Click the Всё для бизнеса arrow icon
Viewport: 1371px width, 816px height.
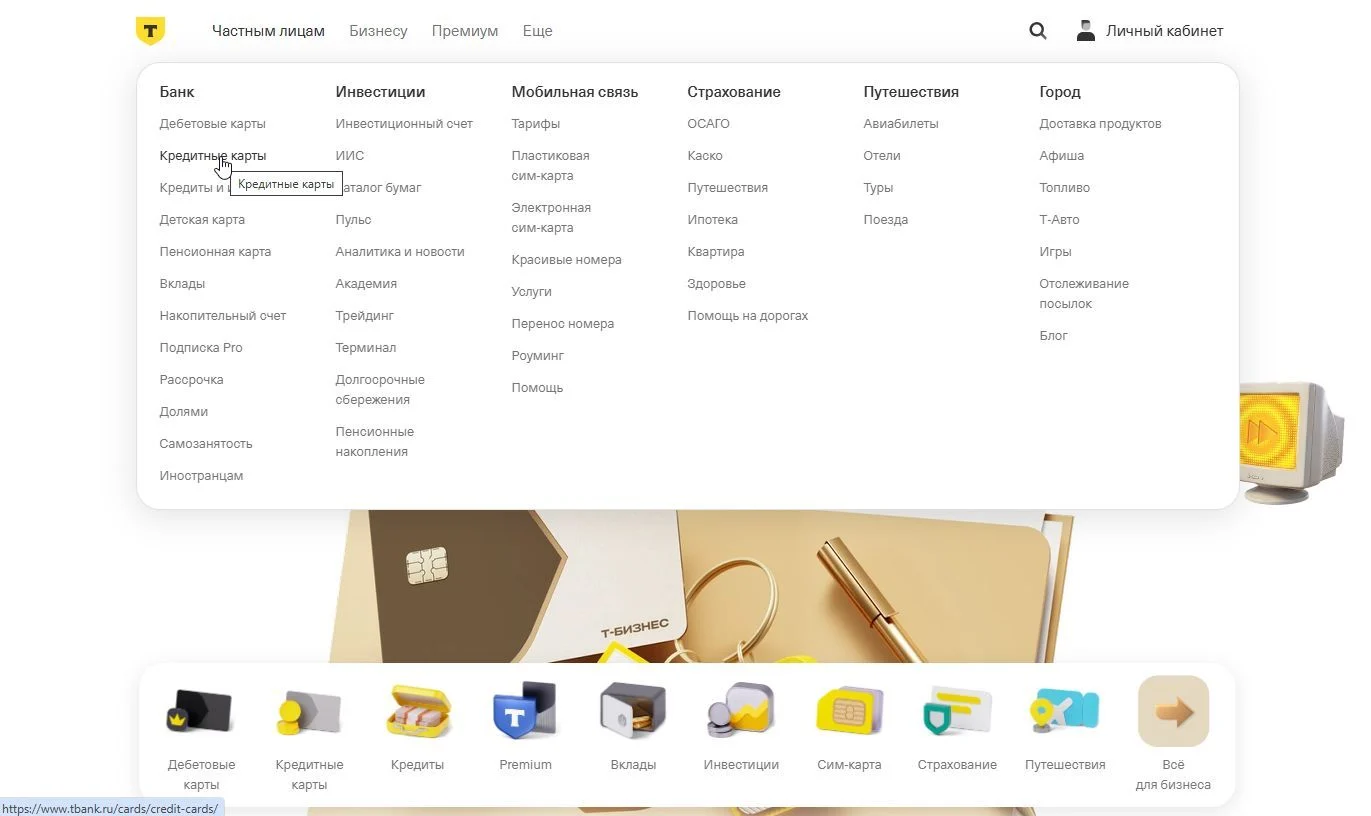[1173, 711]
